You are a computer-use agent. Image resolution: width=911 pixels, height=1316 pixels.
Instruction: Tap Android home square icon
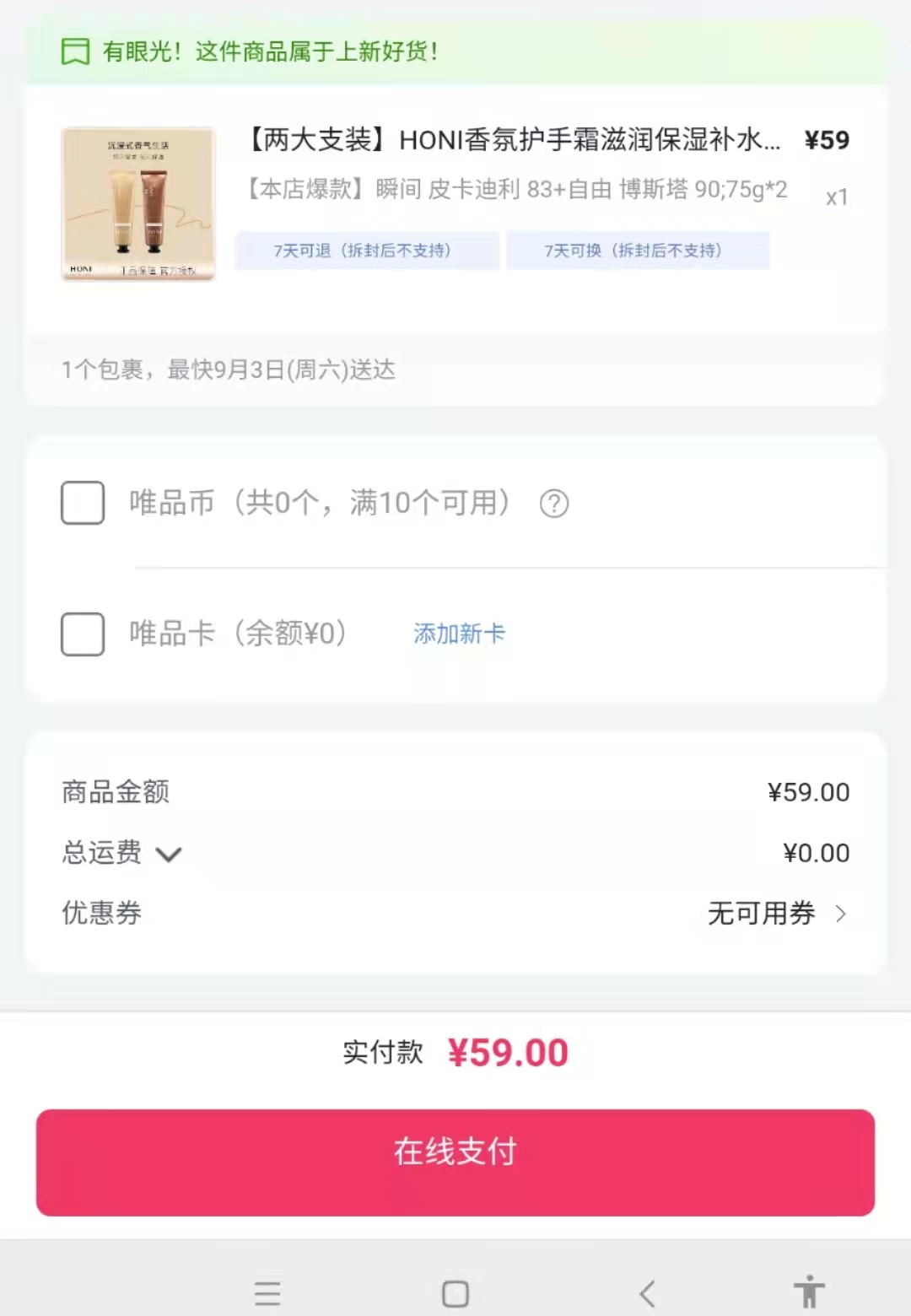tap(455, 1293)
